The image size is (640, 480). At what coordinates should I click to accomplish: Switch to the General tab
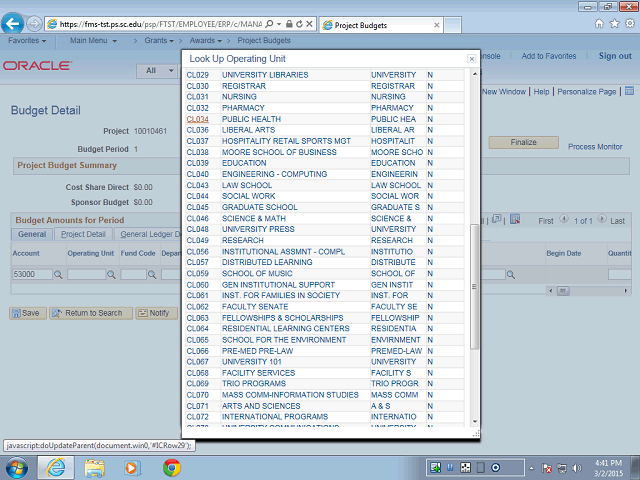pyautogui.click(x=32, y=234)
